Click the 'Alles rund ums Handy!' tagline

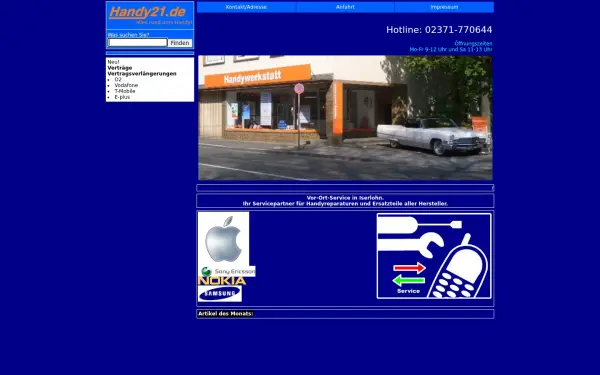point(164,22)
